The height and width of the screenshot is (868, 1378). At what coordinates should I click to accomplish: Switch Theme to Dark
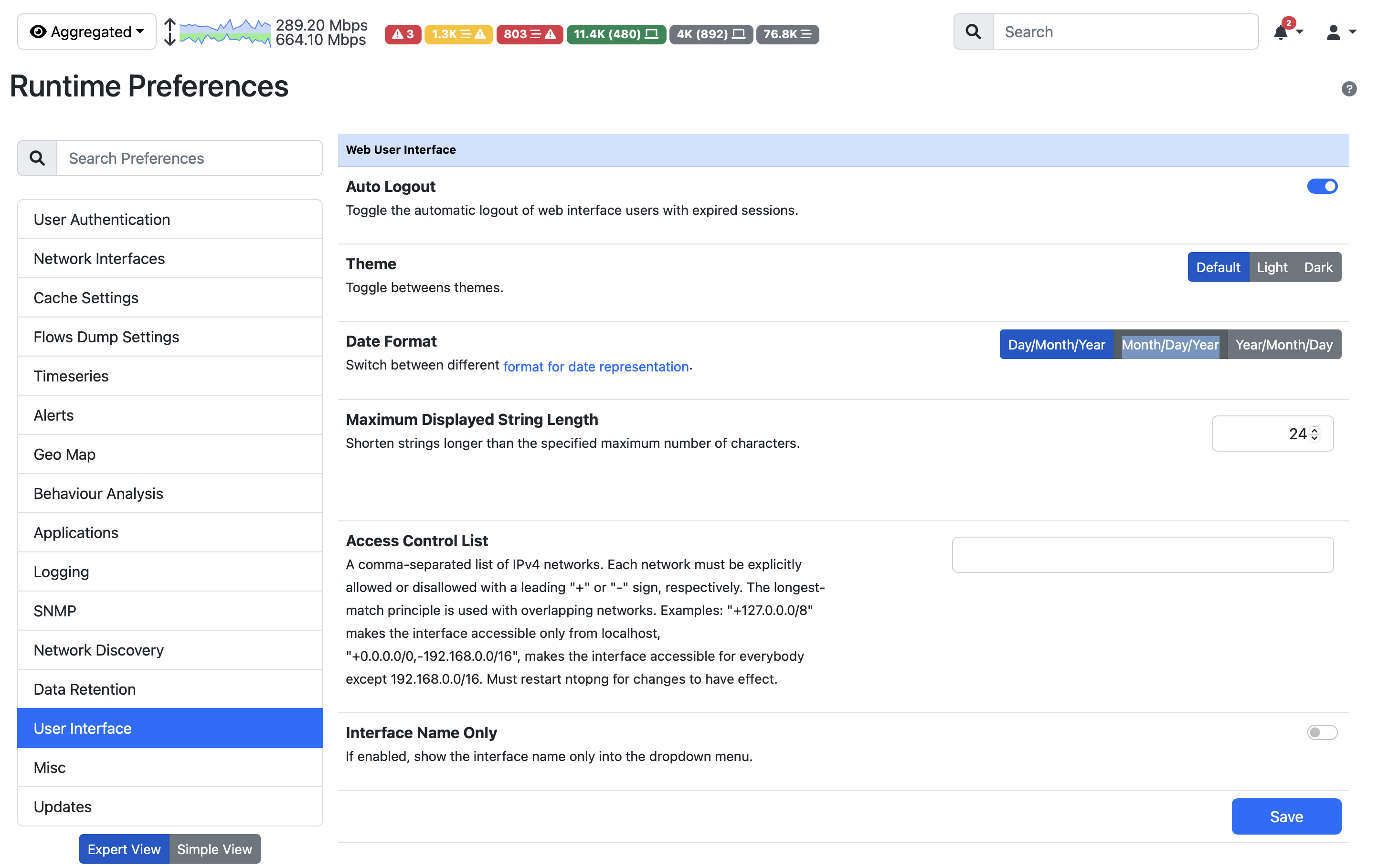pos(1318,266)
